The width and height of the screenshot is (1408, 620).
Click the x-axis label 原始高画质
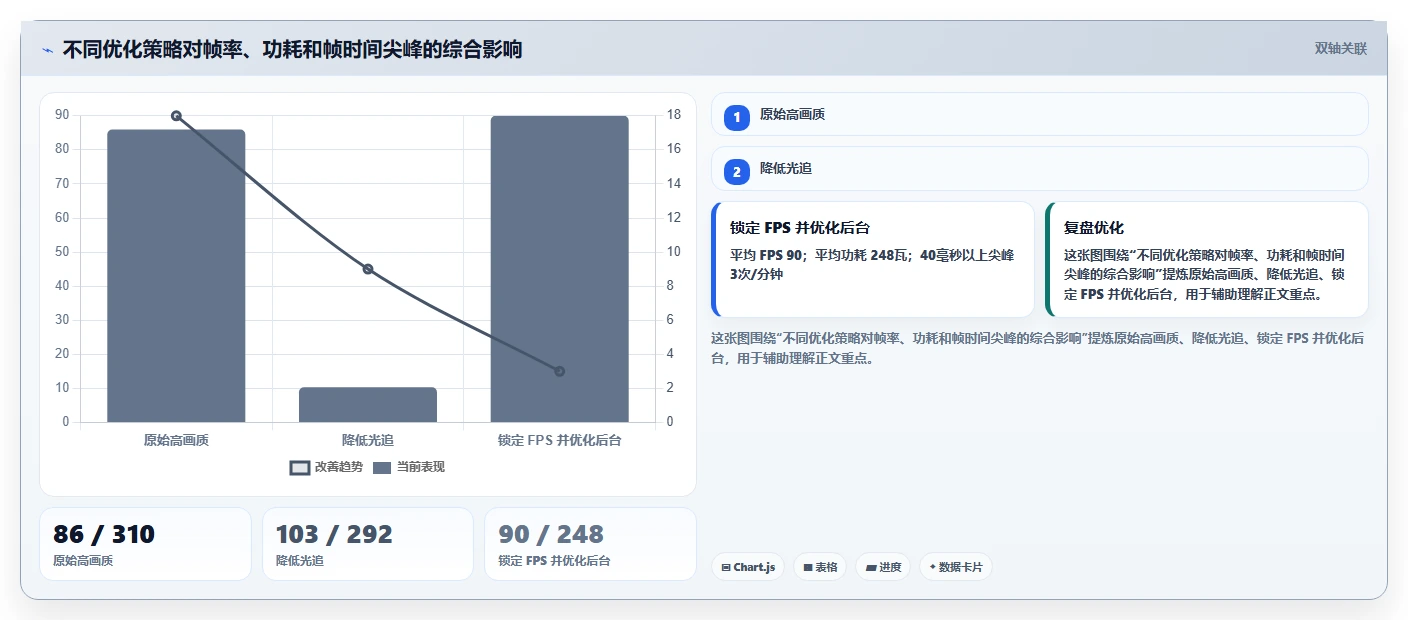click(x=176, y=440)
